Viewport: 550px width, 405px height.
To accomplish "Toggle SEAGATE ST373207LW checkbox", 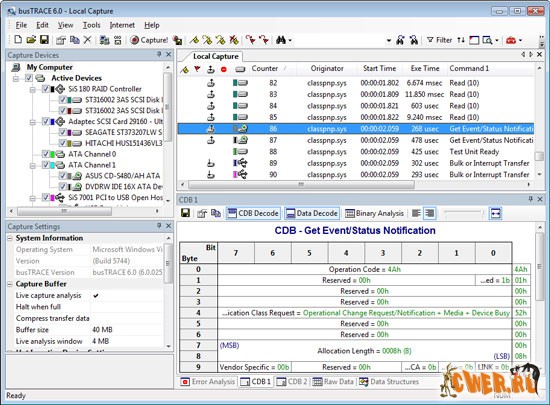I will point(62,132).
